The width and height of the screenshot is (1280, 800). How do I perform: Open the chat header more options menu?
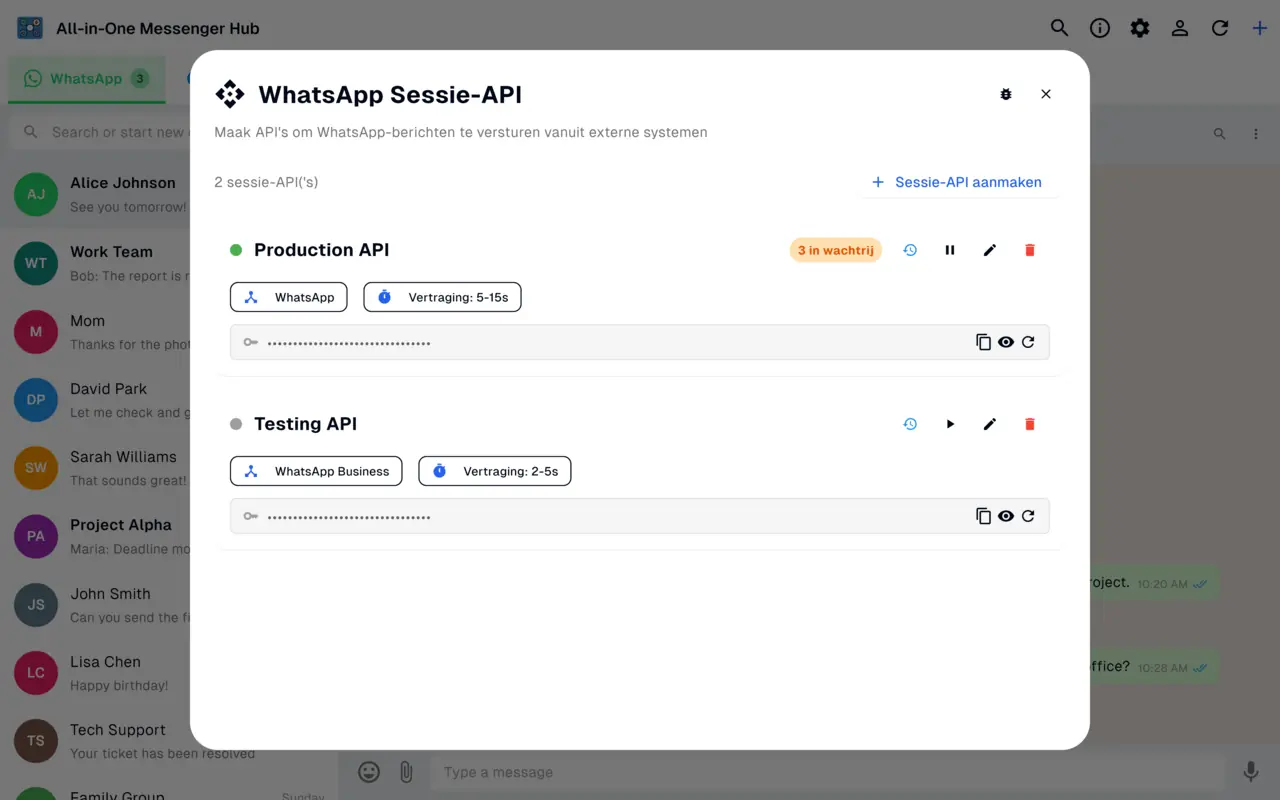tap(1256, 133)
